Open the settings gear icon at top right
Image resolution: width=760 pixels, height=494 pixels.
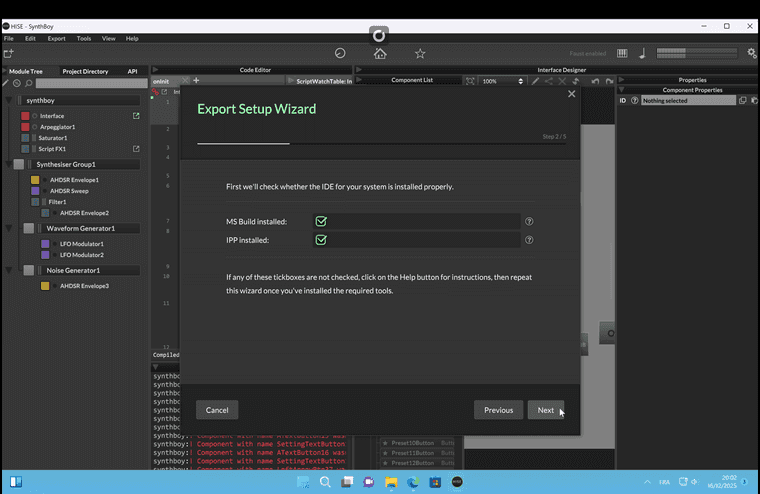click(x=751, y=53)
